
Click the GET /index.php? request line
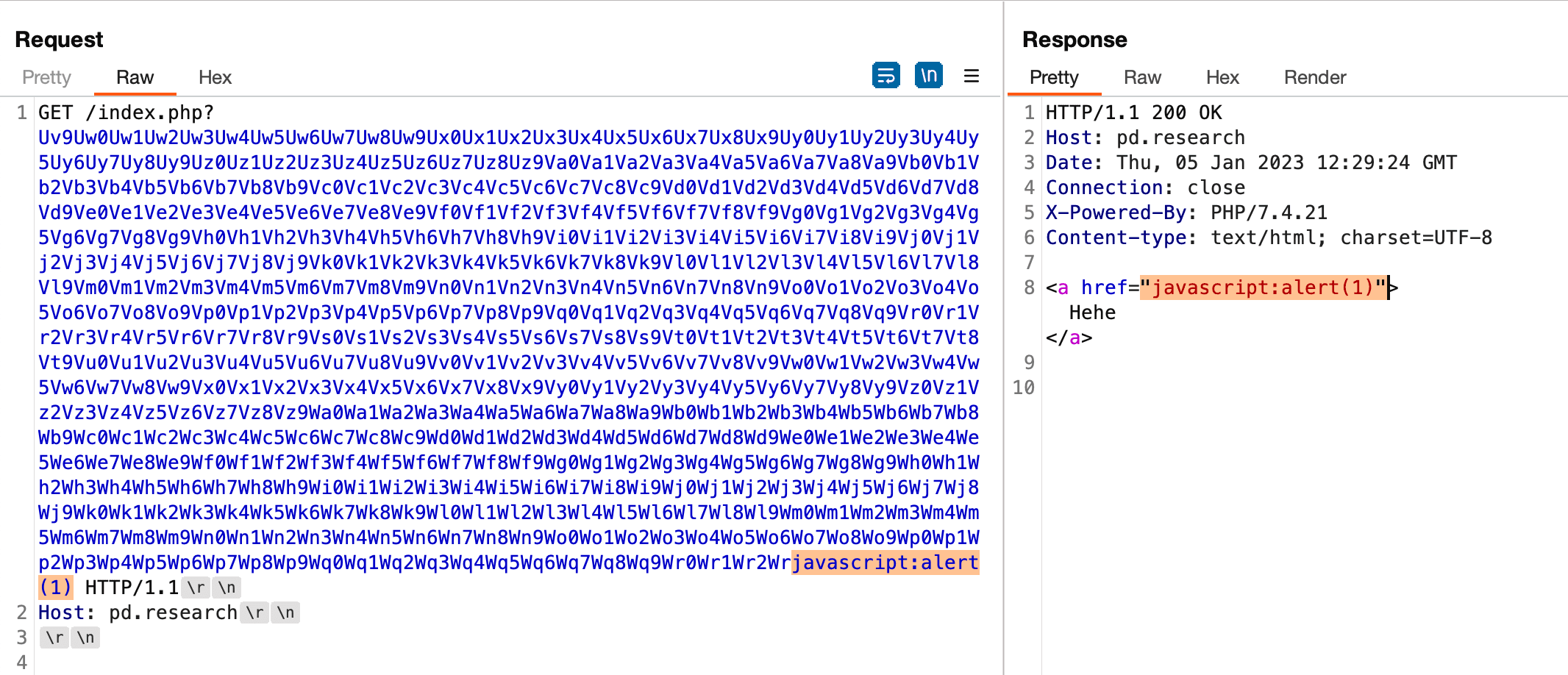(126, 113)
